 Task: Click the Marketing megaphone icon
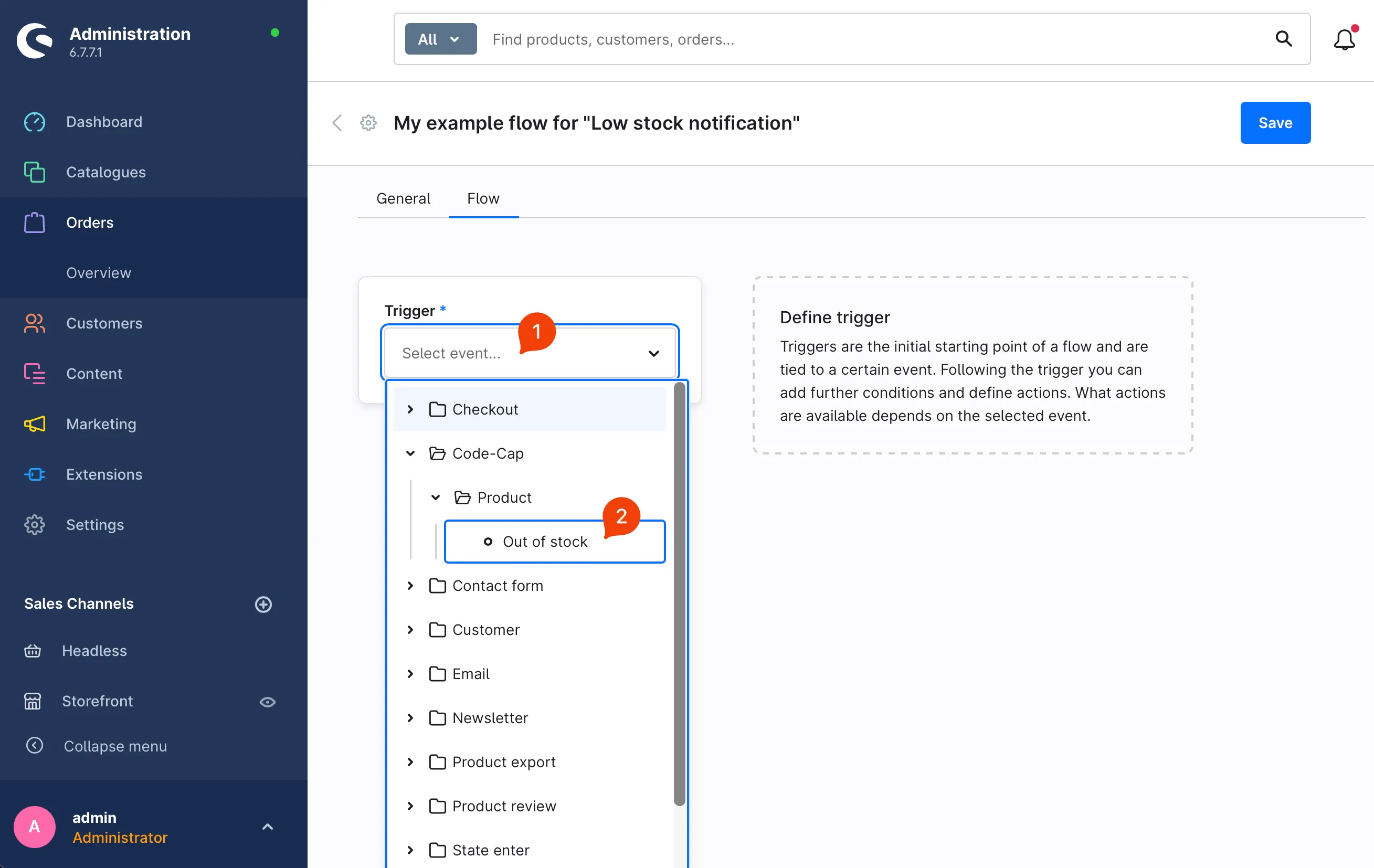[34, 424]
